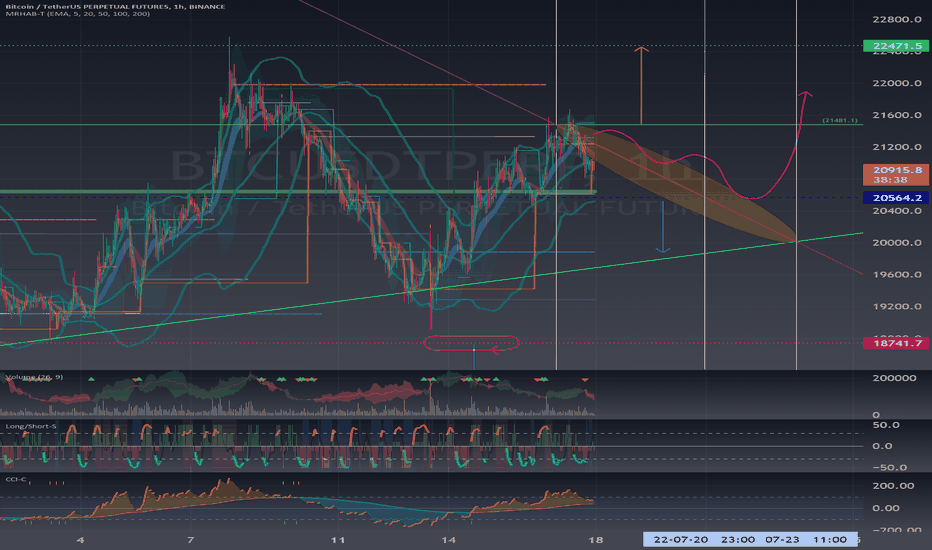This screenshot has height=550, width=932.
Task: Click date 11 on the time axis
Action: click(338, 540)
